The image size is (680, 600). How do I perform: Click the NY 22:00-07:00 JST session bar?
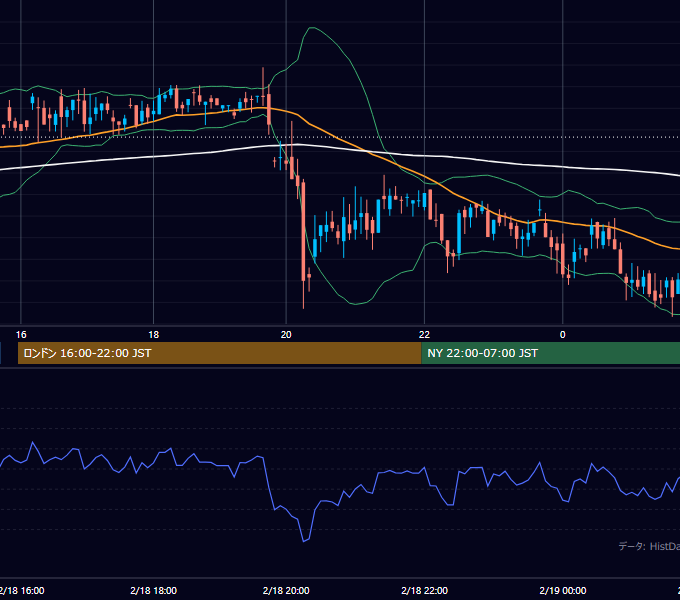[550, 353]
